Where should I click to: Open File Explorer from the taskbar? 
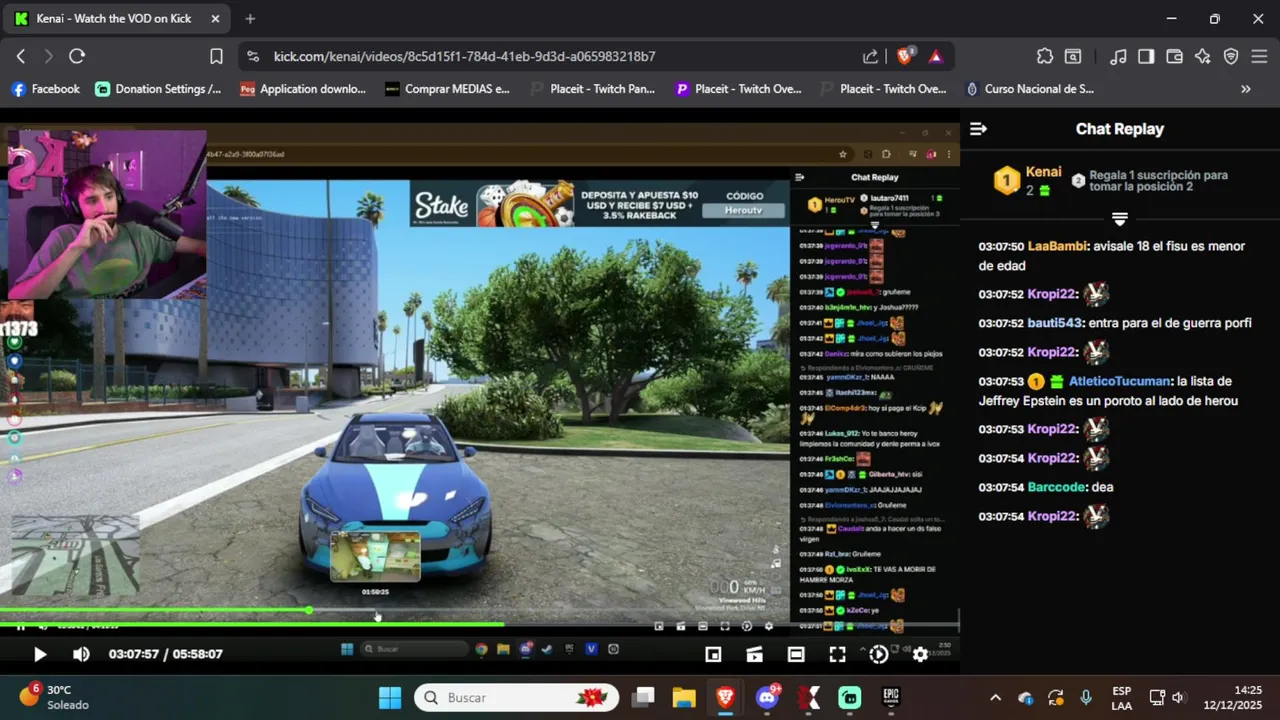point(684,697)
